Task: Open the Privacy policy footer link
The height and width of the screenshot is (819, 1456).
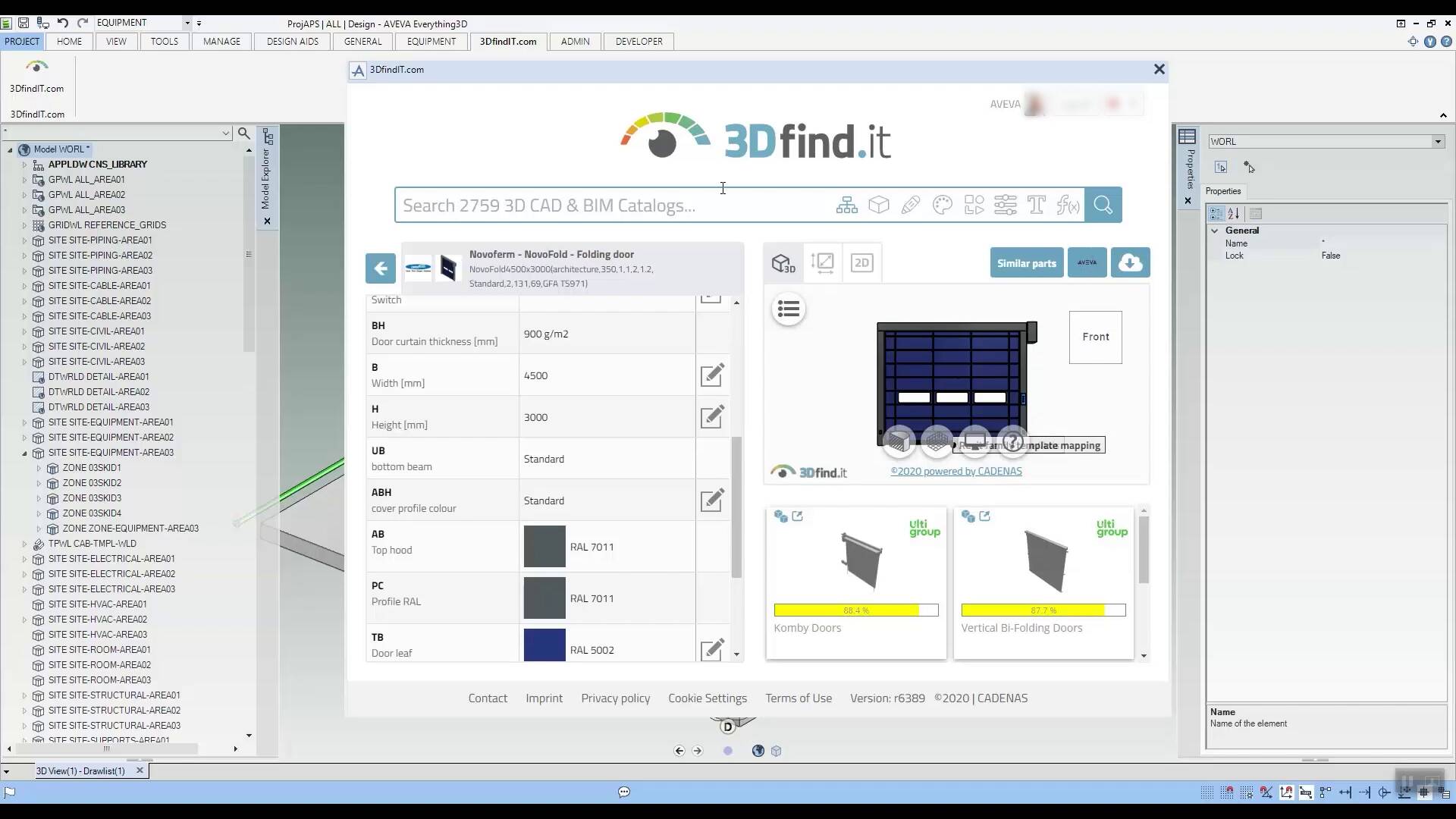Action: 615,698
